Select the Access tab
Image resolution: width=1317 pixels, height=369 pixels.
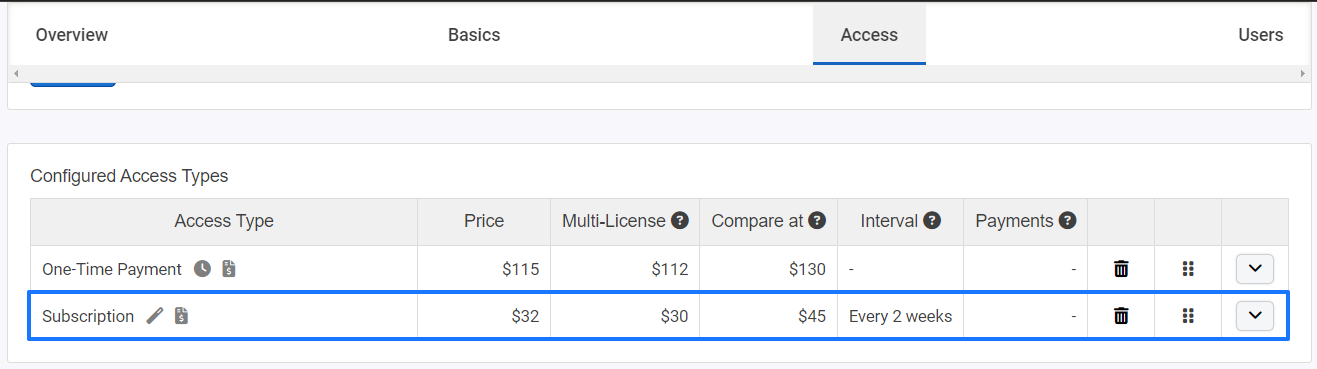(x=869, y=35)
